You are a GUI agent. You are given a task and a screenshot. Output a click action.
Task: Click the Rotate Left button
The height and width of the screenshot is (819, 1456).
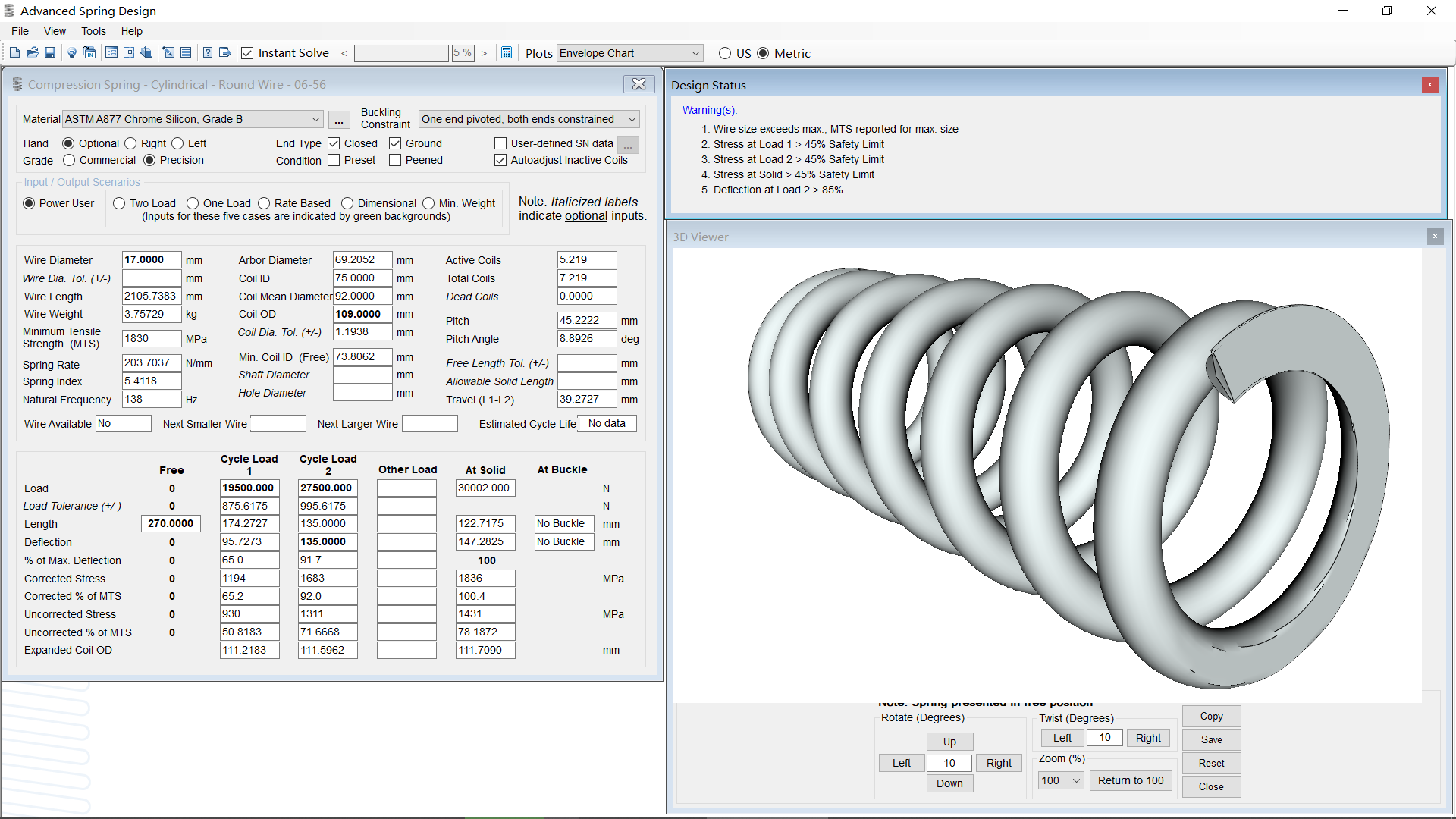click(902, 763)
